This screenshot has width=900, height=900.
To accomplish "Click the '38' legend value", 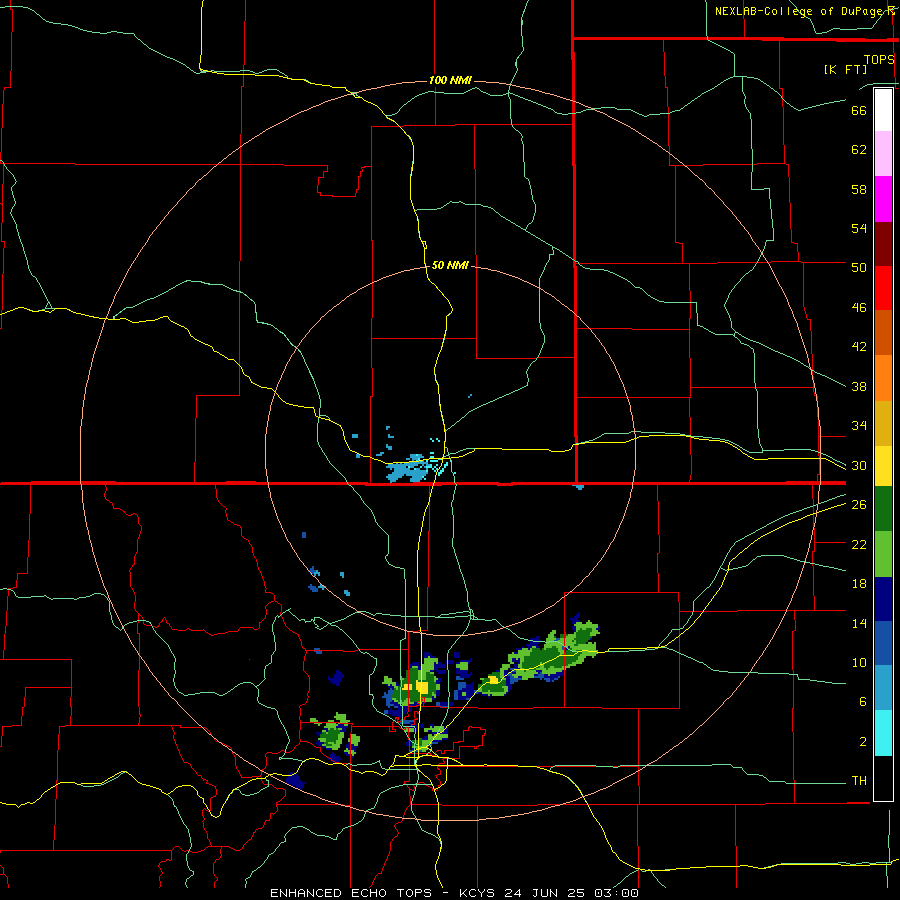I will [x=859, y=386].
